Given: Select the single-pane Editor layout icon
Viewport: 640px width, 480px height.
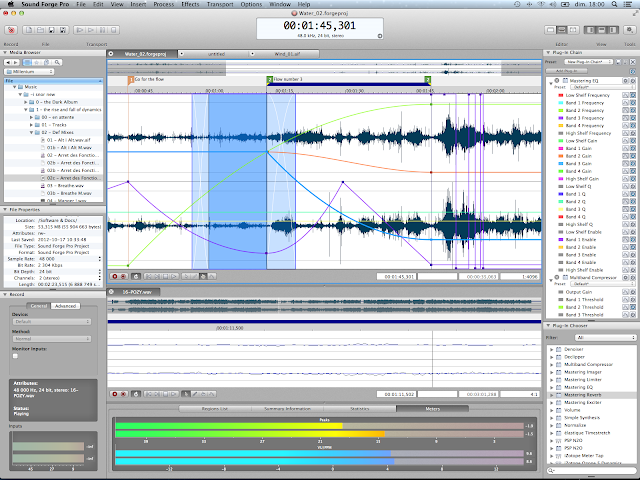Looking at the screenshot, I should click(551, 30).
